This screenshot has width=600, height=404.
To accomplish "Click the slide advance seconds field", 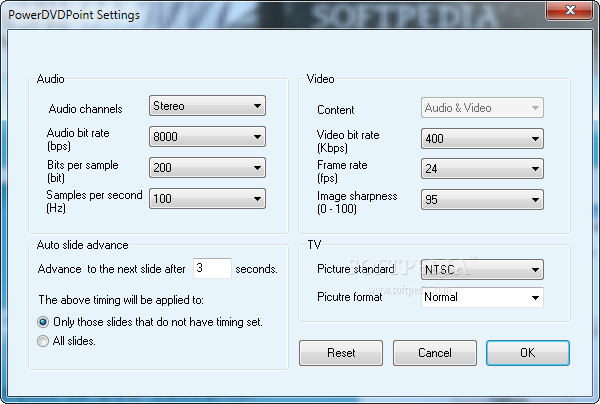I will pos(212,268).
